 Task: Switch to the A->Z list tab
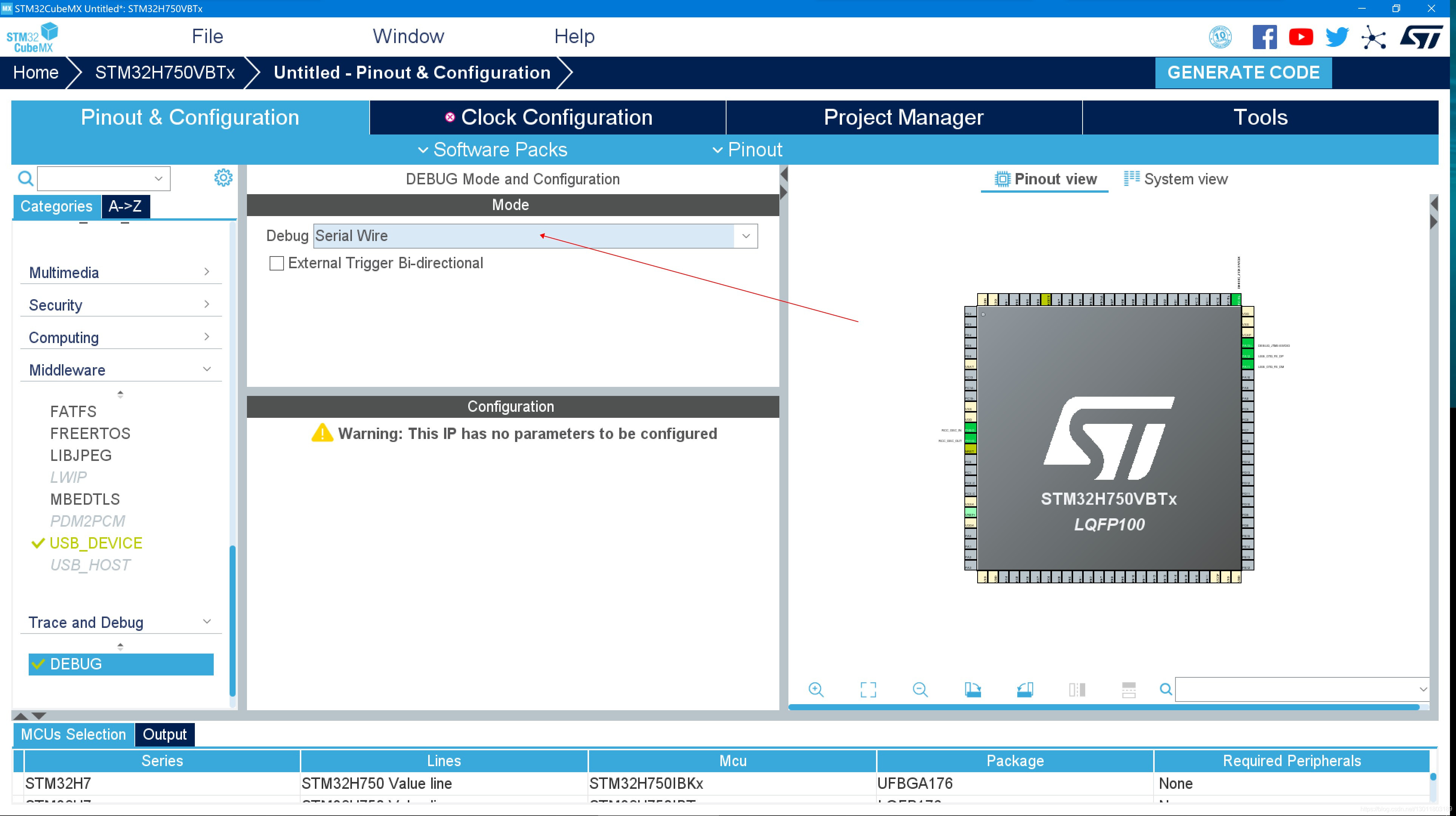tap(125, 206)
